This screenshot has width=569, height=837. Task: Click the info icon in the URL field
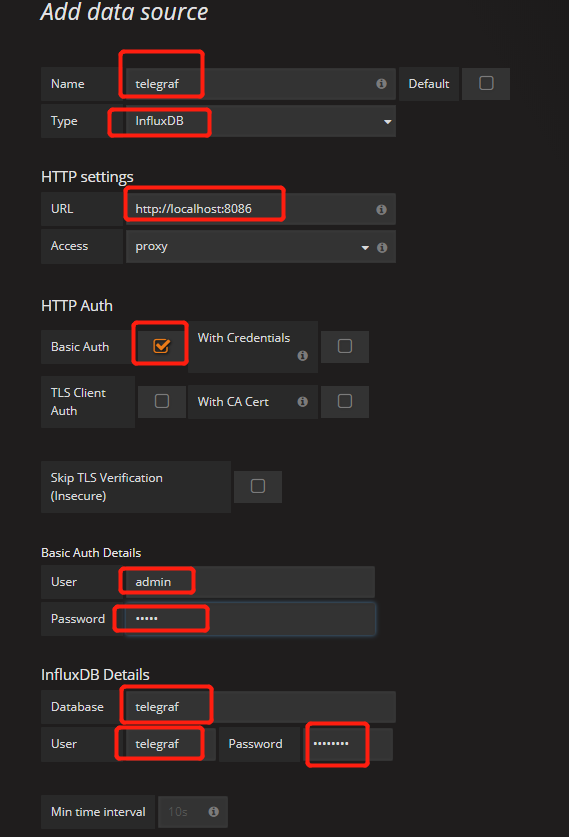pos(381,209)
